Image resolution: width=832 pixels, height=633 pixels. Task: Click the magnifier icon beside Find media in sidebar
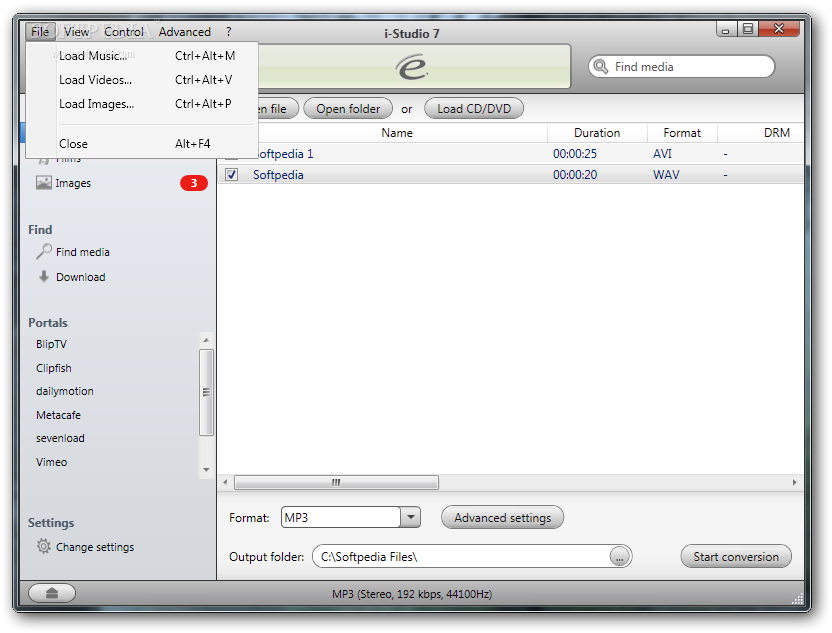pyautogui.click(x=44, y=252)
